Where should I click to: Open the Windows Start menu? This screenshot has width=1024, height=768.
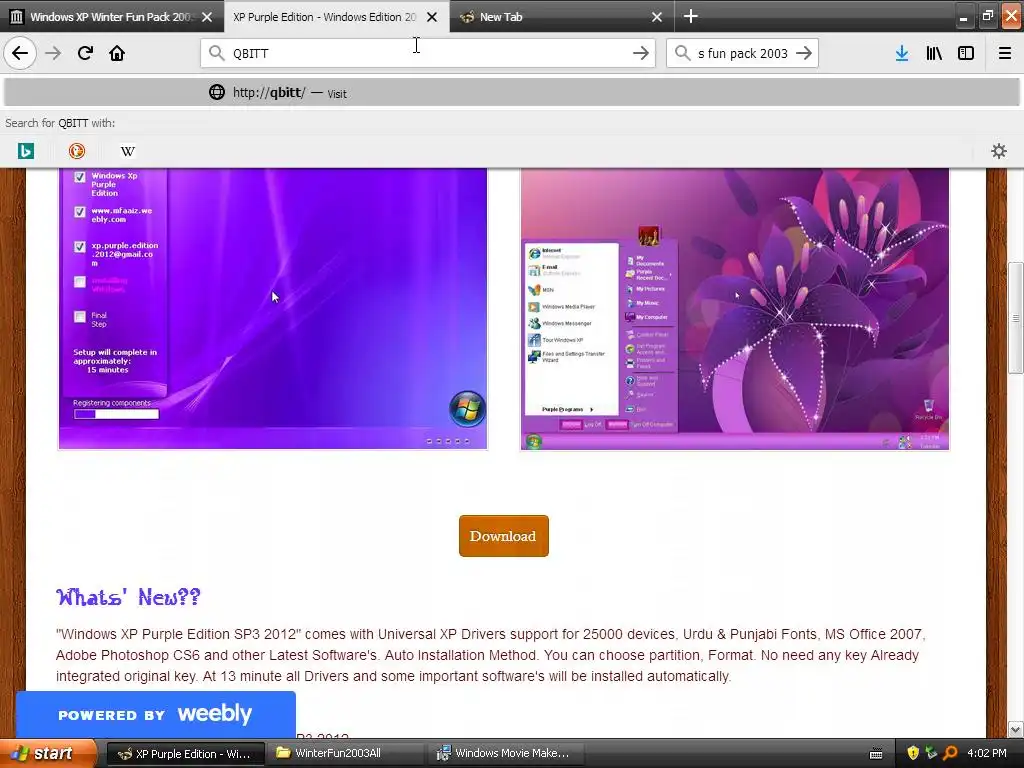pyautogui.click(x=48, y=753)
